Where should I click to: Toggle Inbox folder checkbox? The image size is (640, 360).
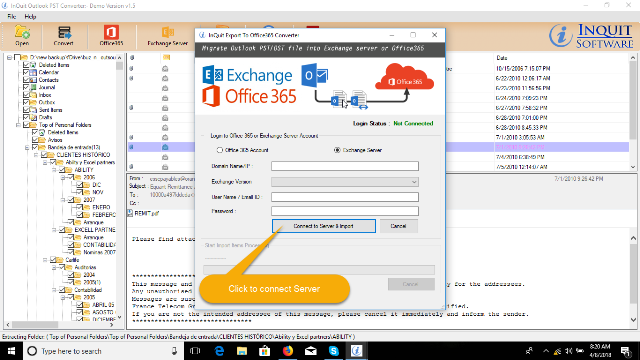(26, 95)
